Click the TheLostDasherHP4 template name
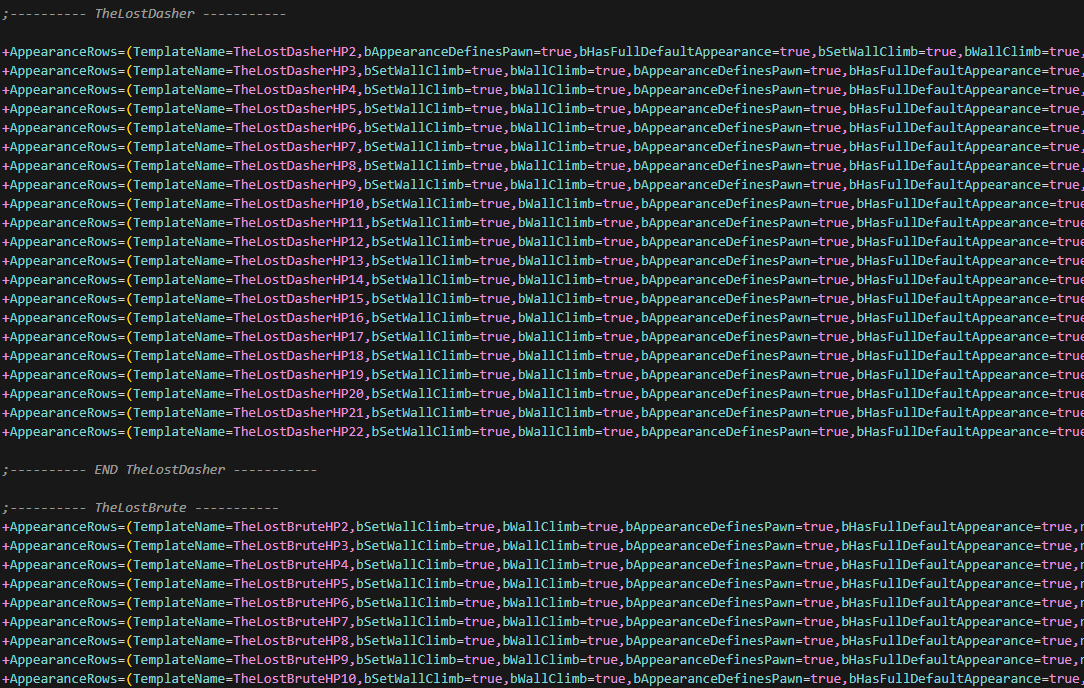 pos(295,90)
